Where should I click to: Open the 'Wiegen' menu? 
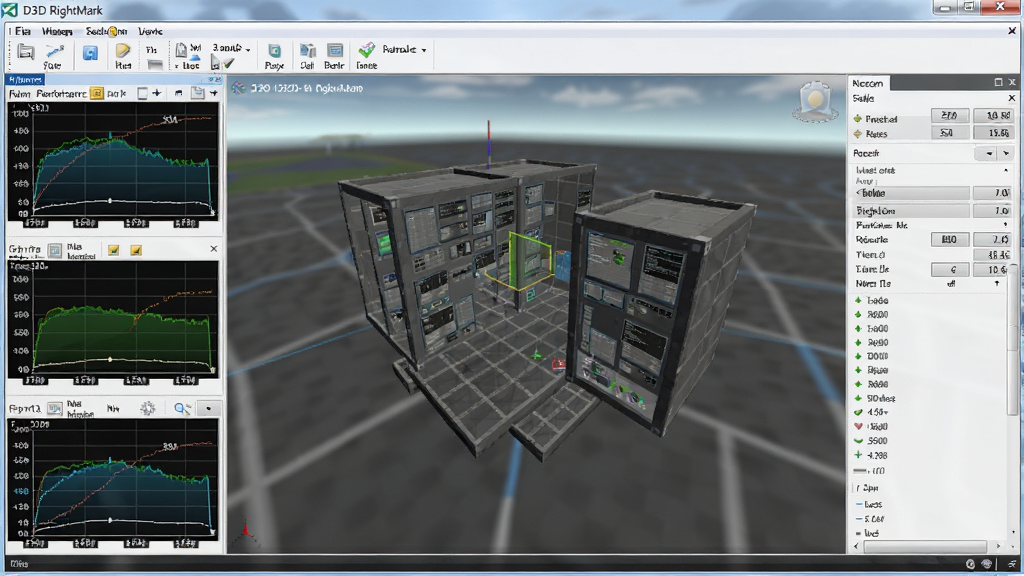click(x=57, y=31)
